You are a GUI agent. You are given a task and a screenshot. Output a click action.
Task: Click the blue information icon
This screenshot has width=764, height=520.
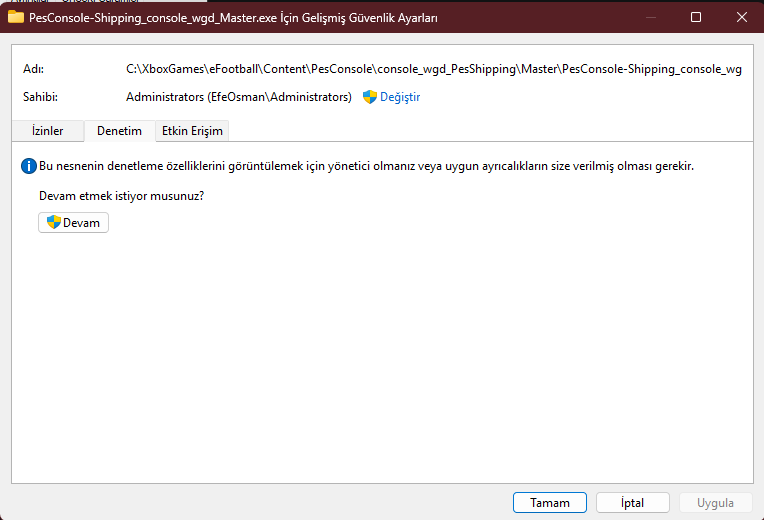point(29,166)
